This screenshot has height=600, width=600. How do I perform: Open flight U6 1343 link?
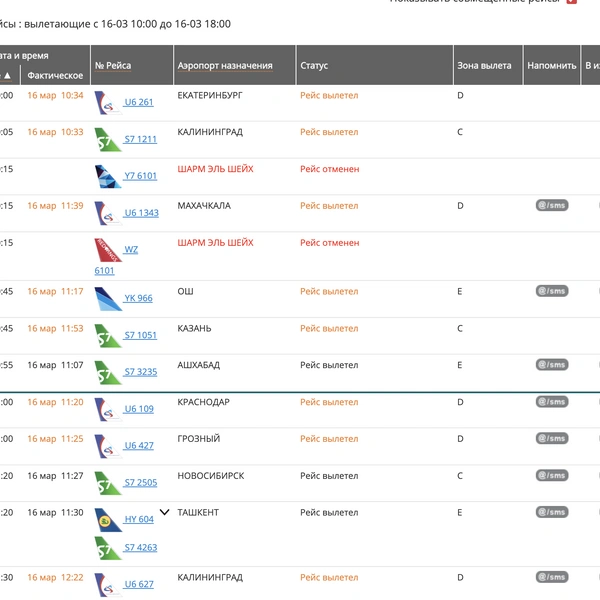[141, 213]
